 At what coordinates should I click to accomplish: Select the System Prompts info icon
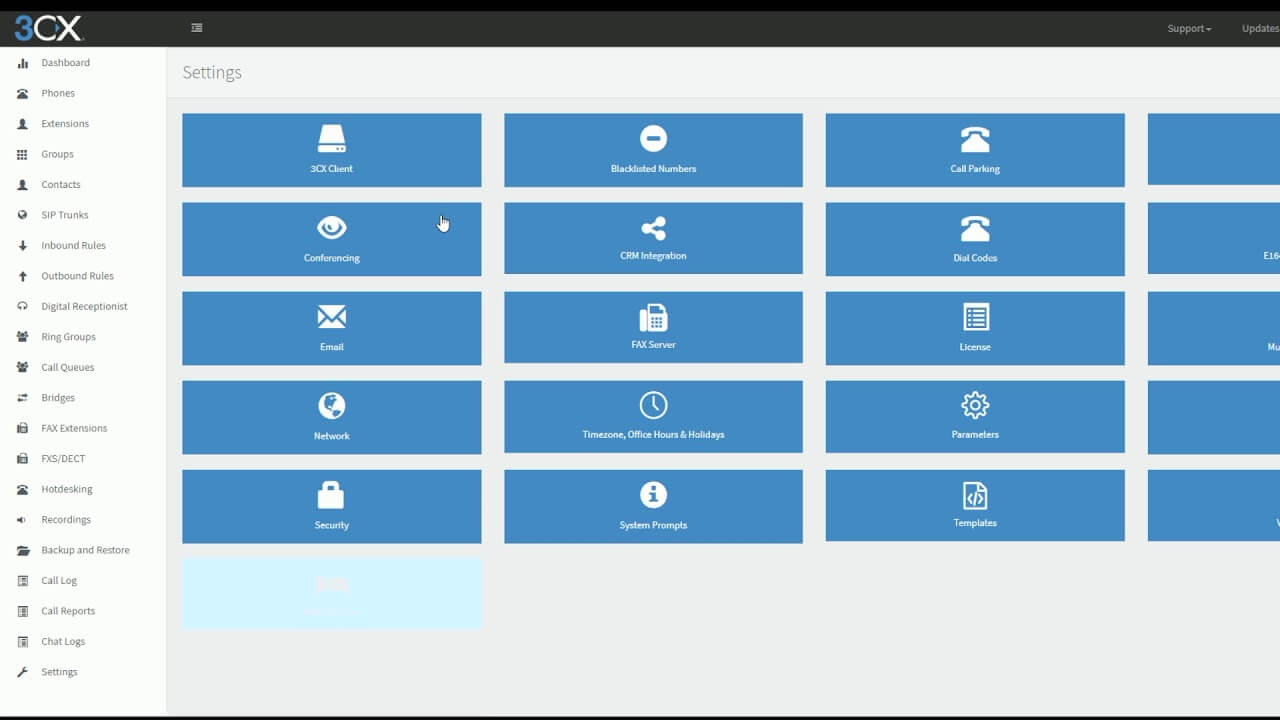click(653, 495)
